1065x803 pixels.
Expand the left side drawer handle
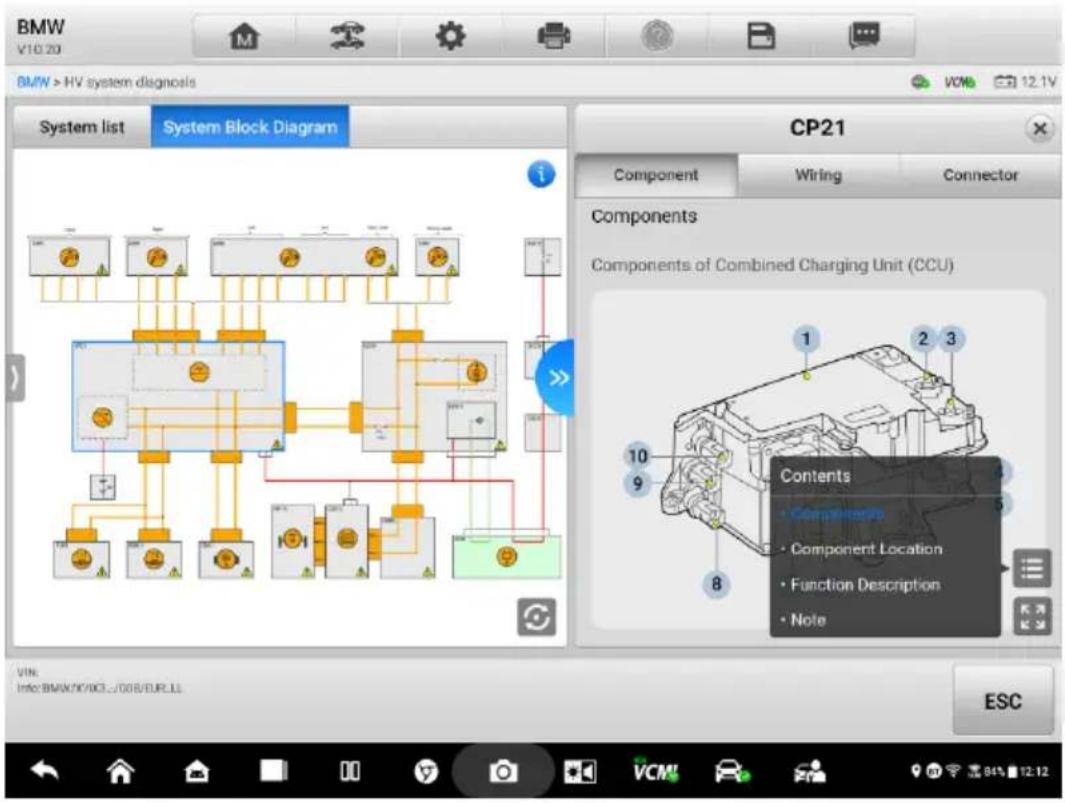pyautogui.click(x=15, y=378)
